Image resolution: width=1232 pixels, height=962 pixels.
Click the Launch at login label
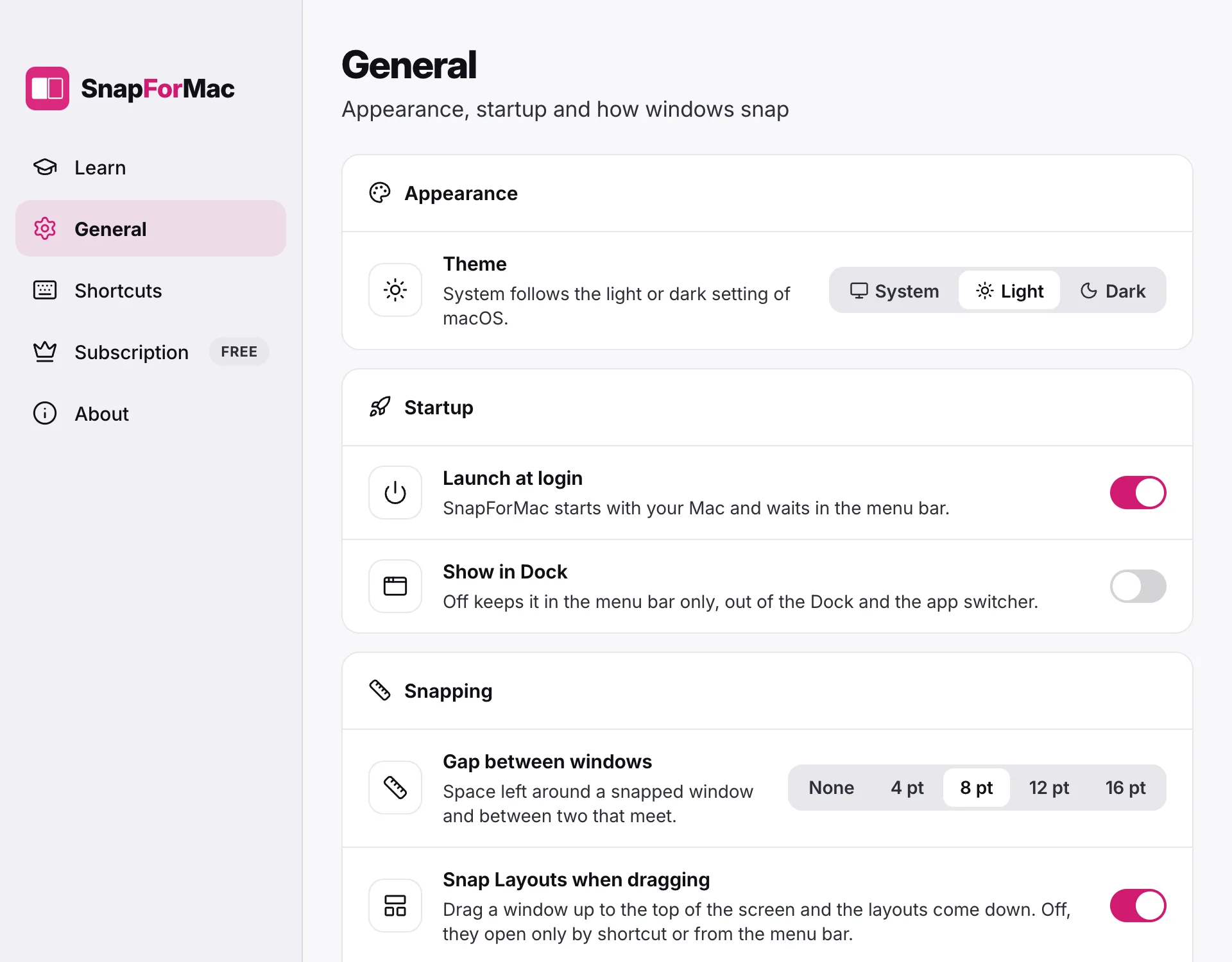tap(513, 478)
